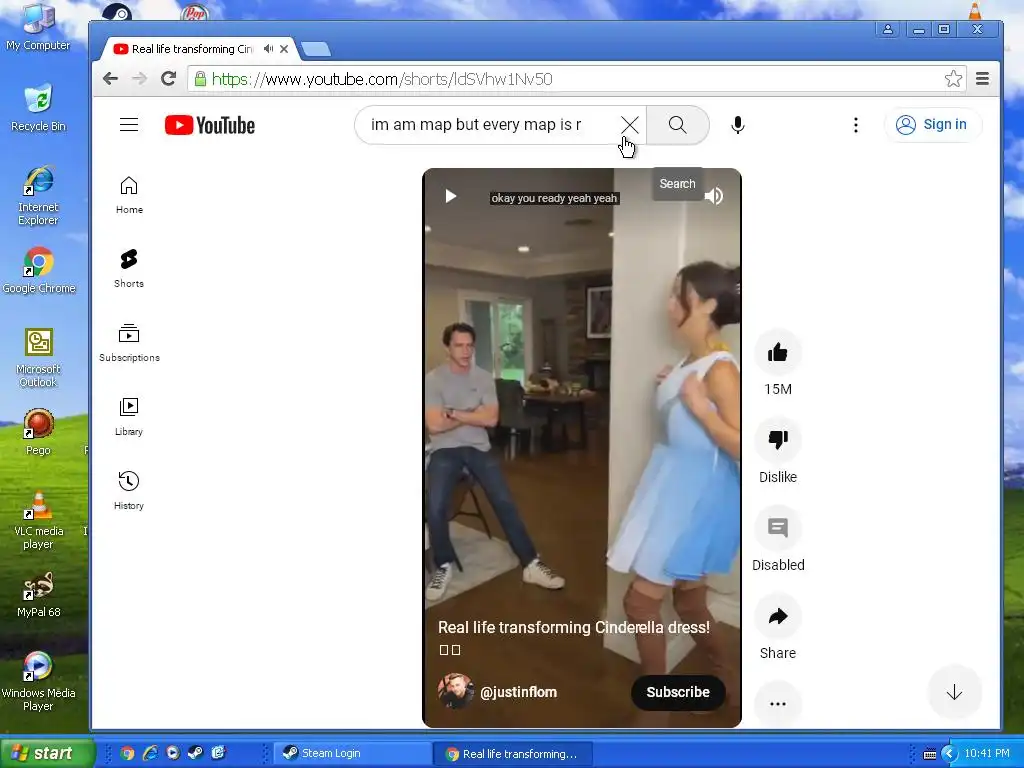The width and height of the screenshot is (1024, 768).
Task: Like the Short with 15M likes
Action: pos(778,353)
